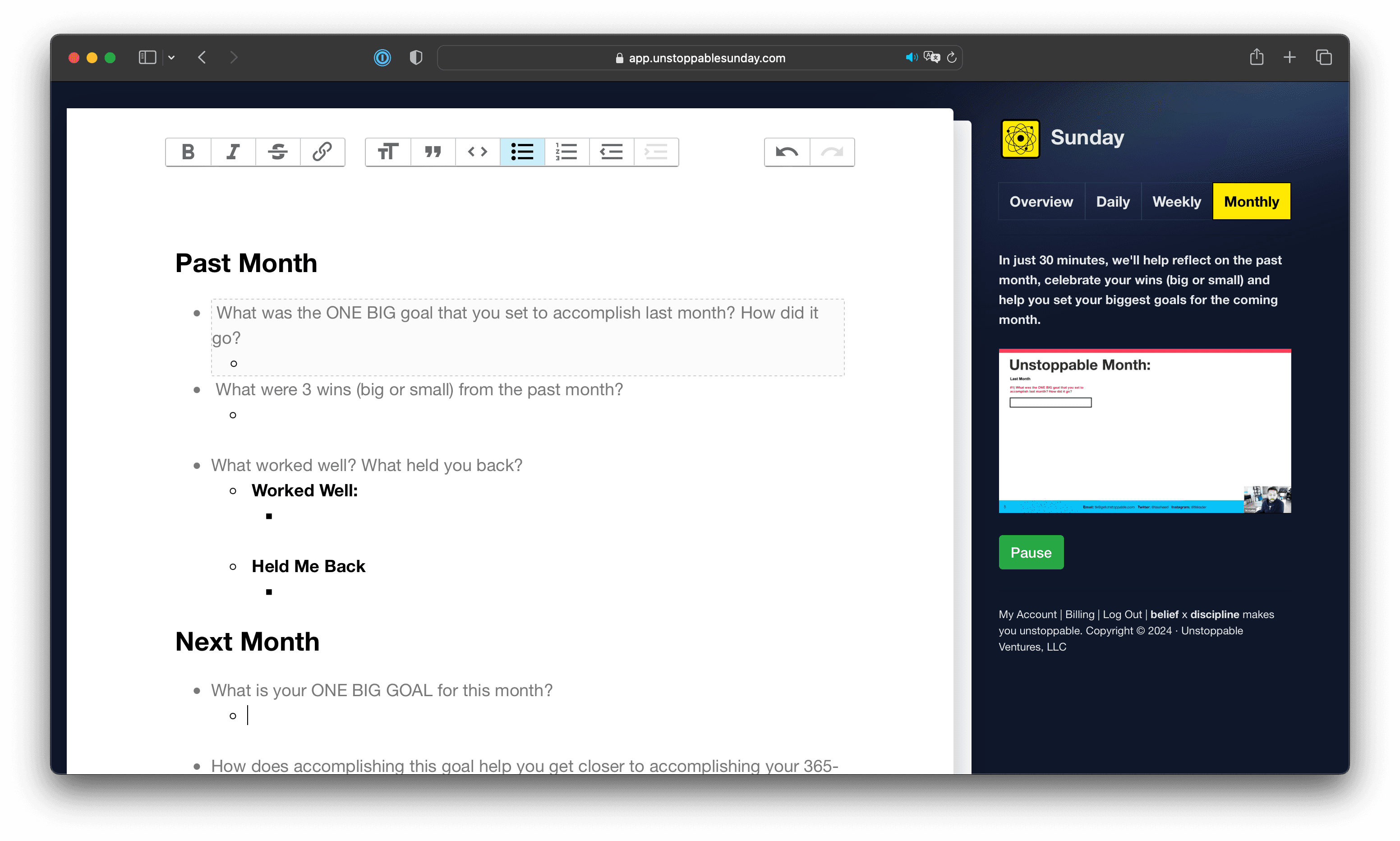Viewport: 1400px width, 841px height.
Task: Toggle bulleted list
Action: click(x=522, y=152)
